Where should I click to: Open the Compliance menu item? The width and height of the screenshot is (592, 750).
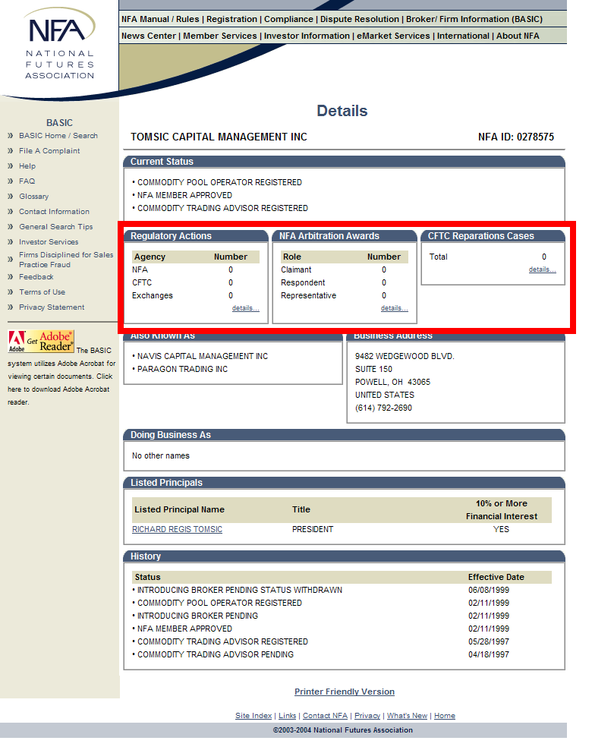288,19
